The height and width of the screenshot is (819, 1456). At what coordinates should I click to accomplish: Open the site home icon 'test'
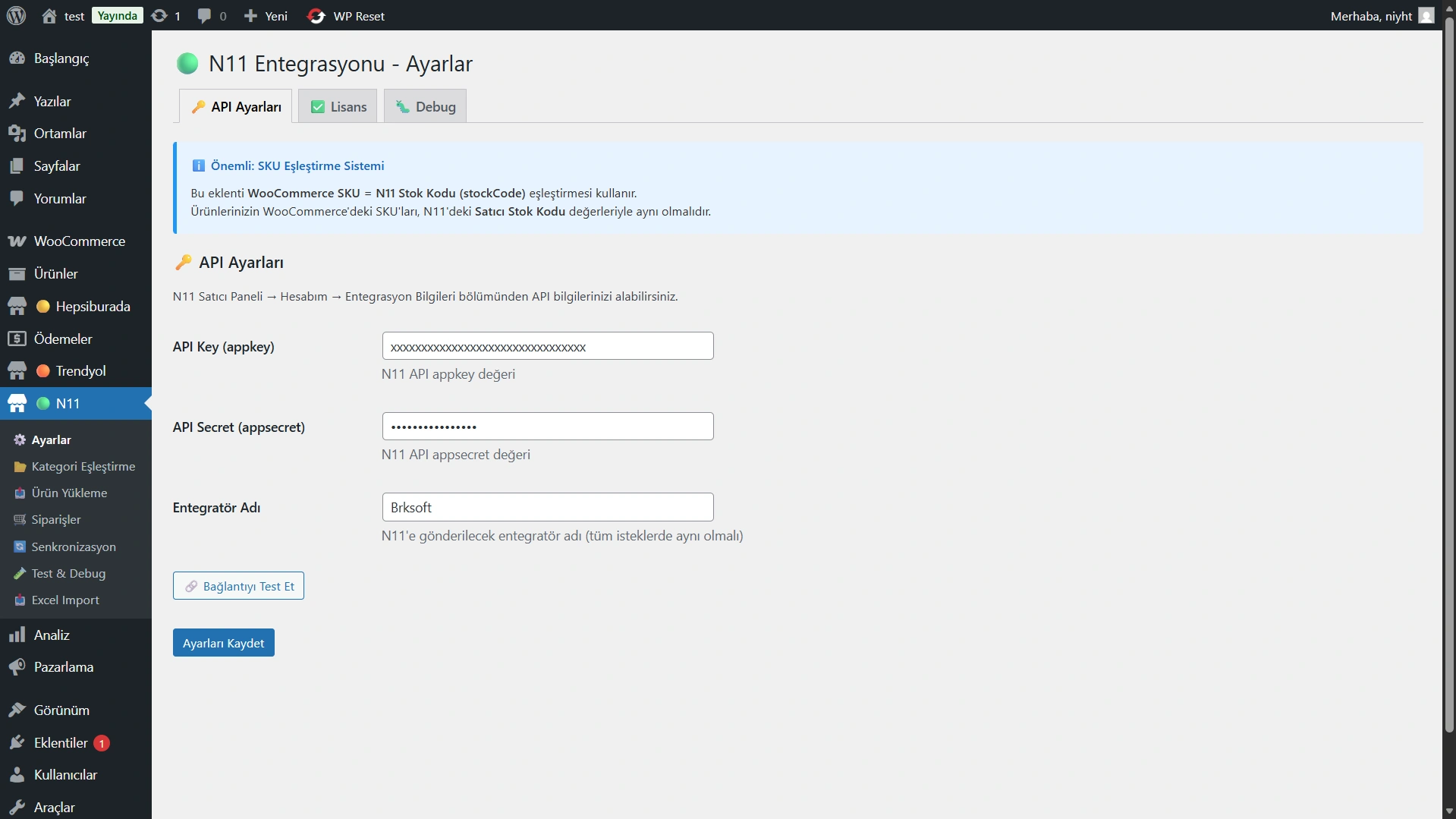pos(50,16)
